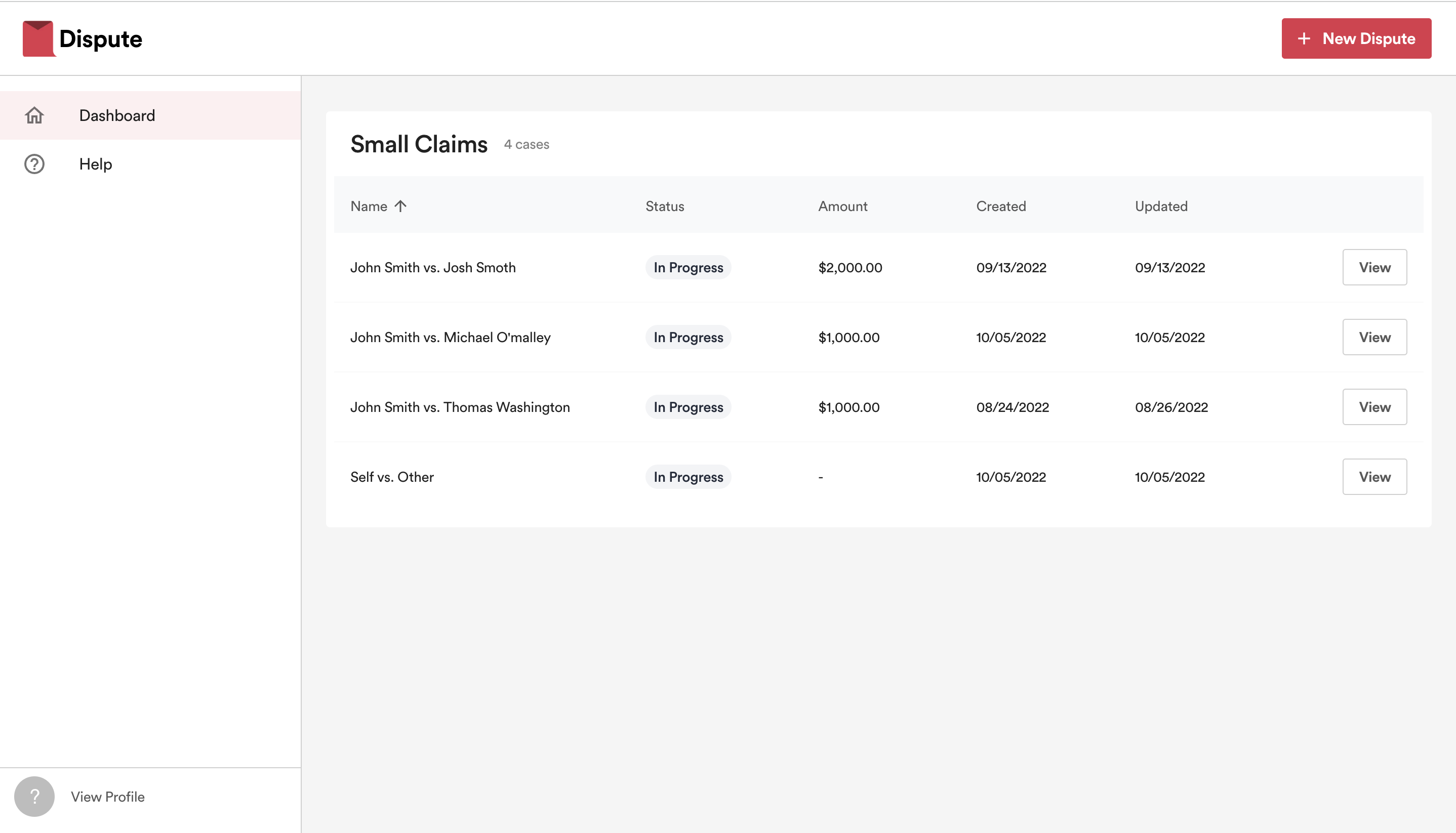Sort the table by Status column
Screen dimensions: 1456x833
665,206
